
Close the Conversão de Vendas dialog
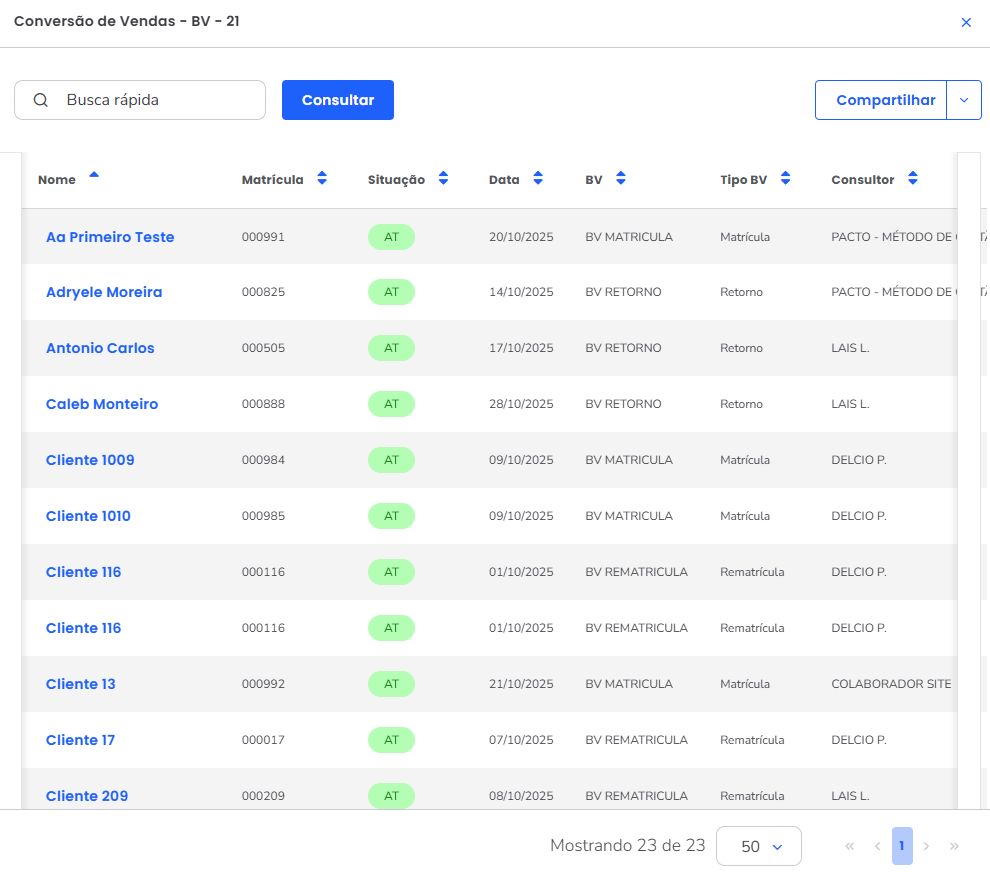click(x=966, y=22)
